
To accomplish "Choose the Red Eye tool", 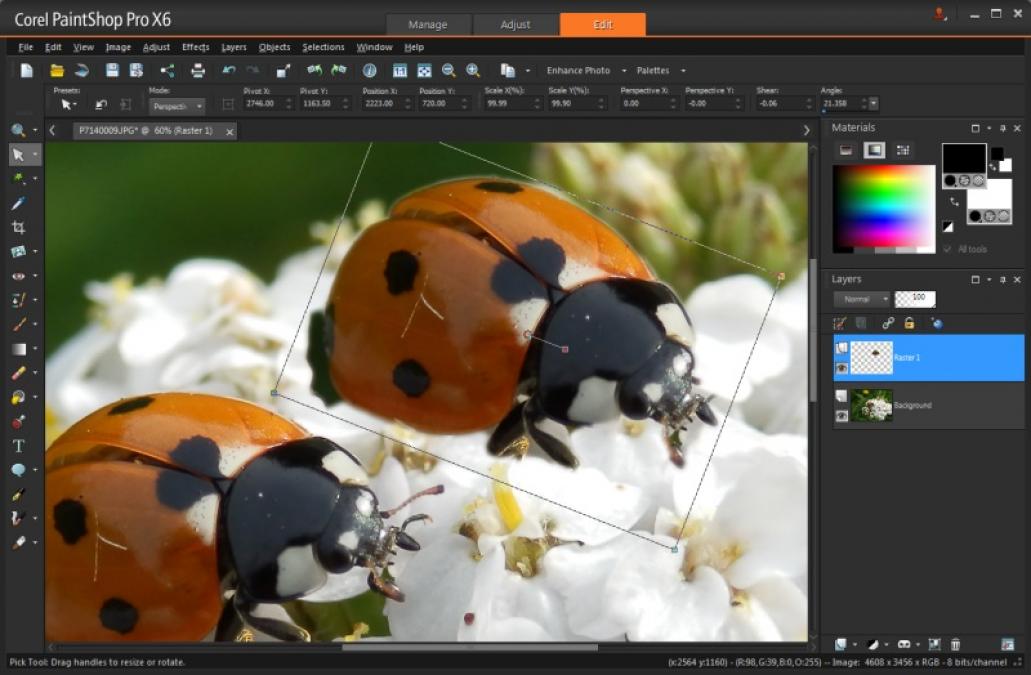I will coord(18,276).
